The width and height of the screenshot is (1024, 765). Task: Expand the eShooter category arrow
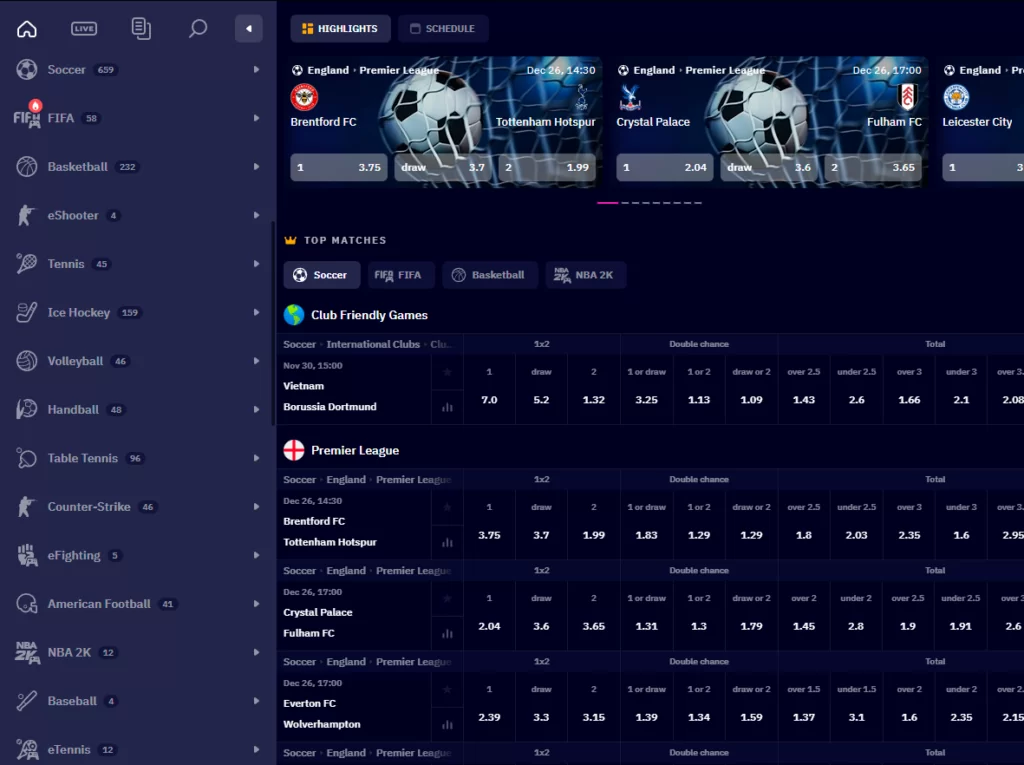[256, 215]
